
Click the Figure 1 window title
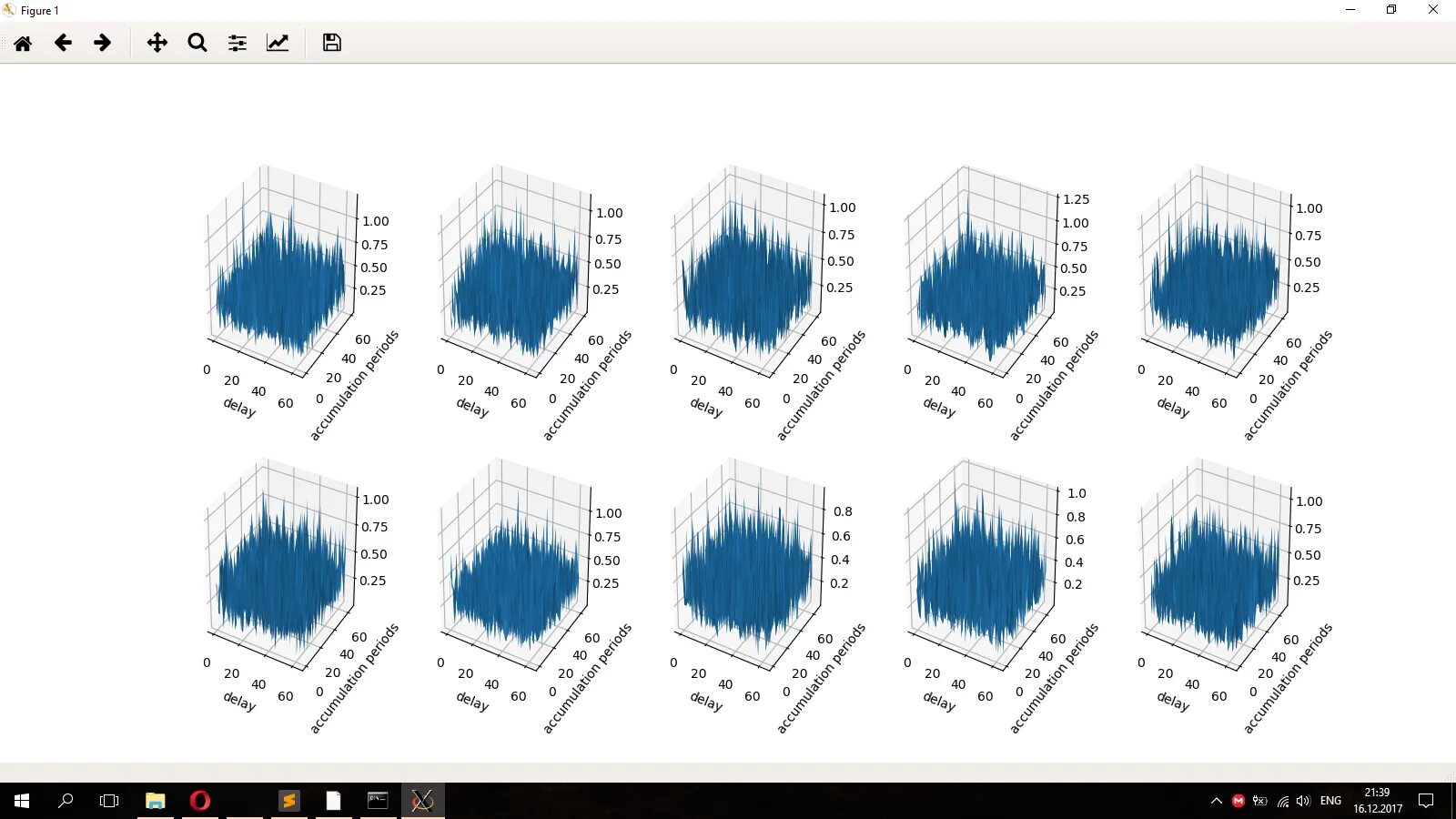click(x=39, y=11)
